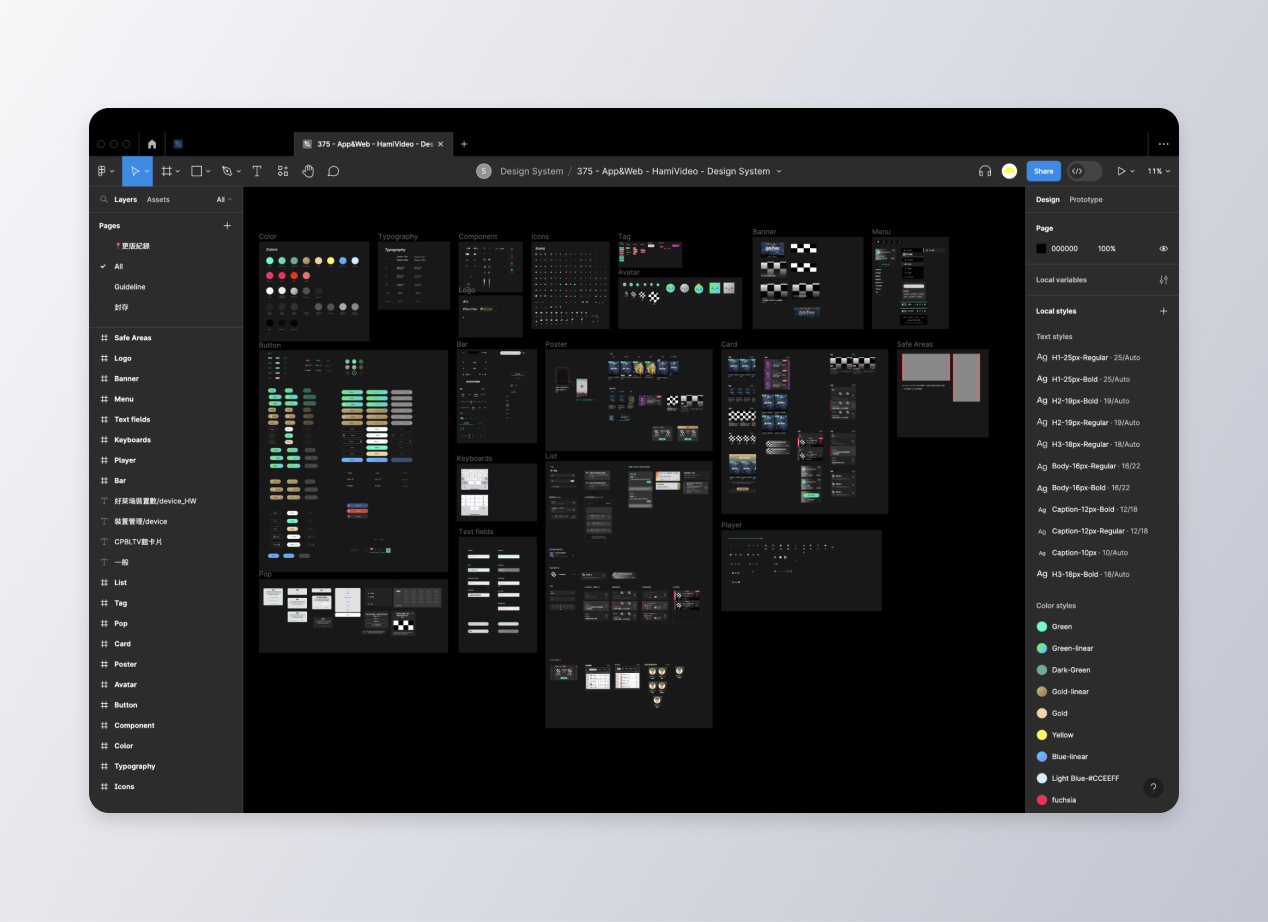Click the headphones audio icon
The image size is (1268, 922).
[x=984, y=171]
